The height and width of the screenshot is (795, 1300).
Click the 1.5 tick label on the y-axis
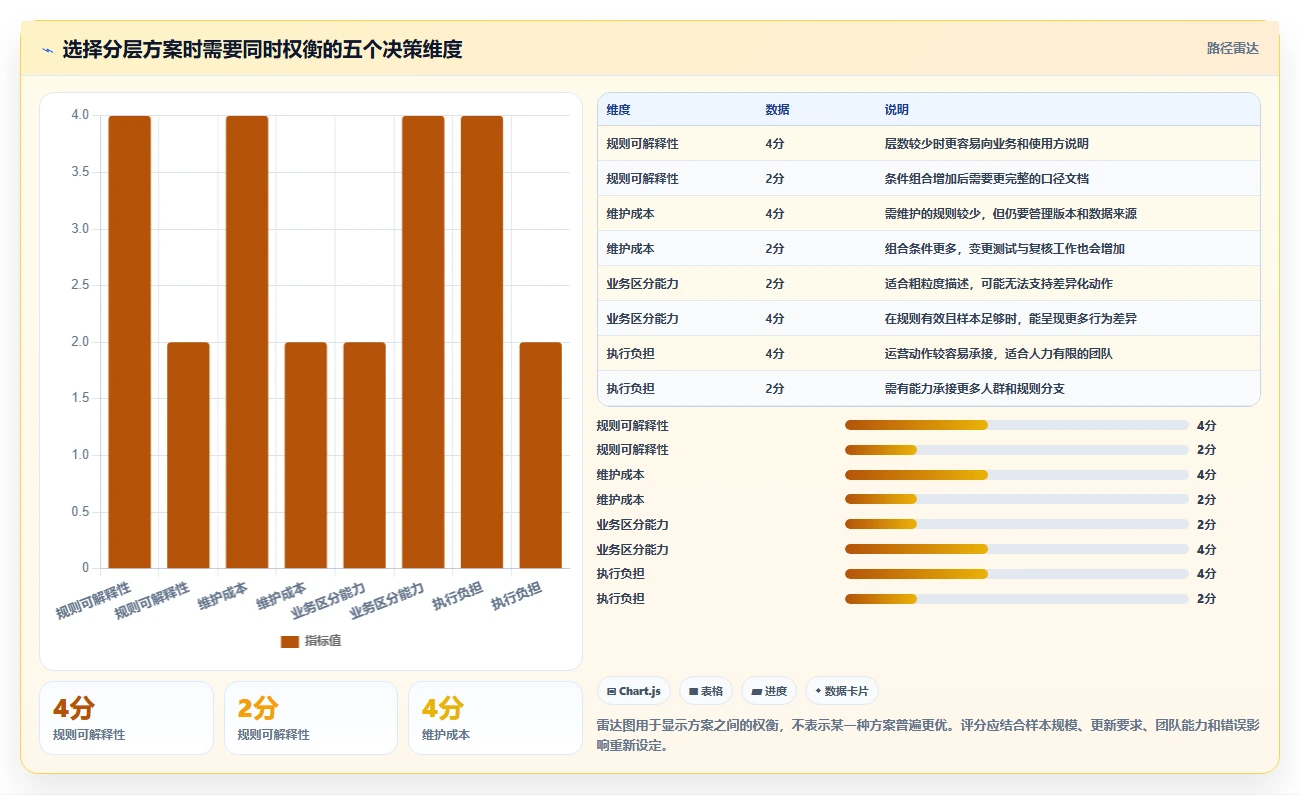[x=80, y=398]
